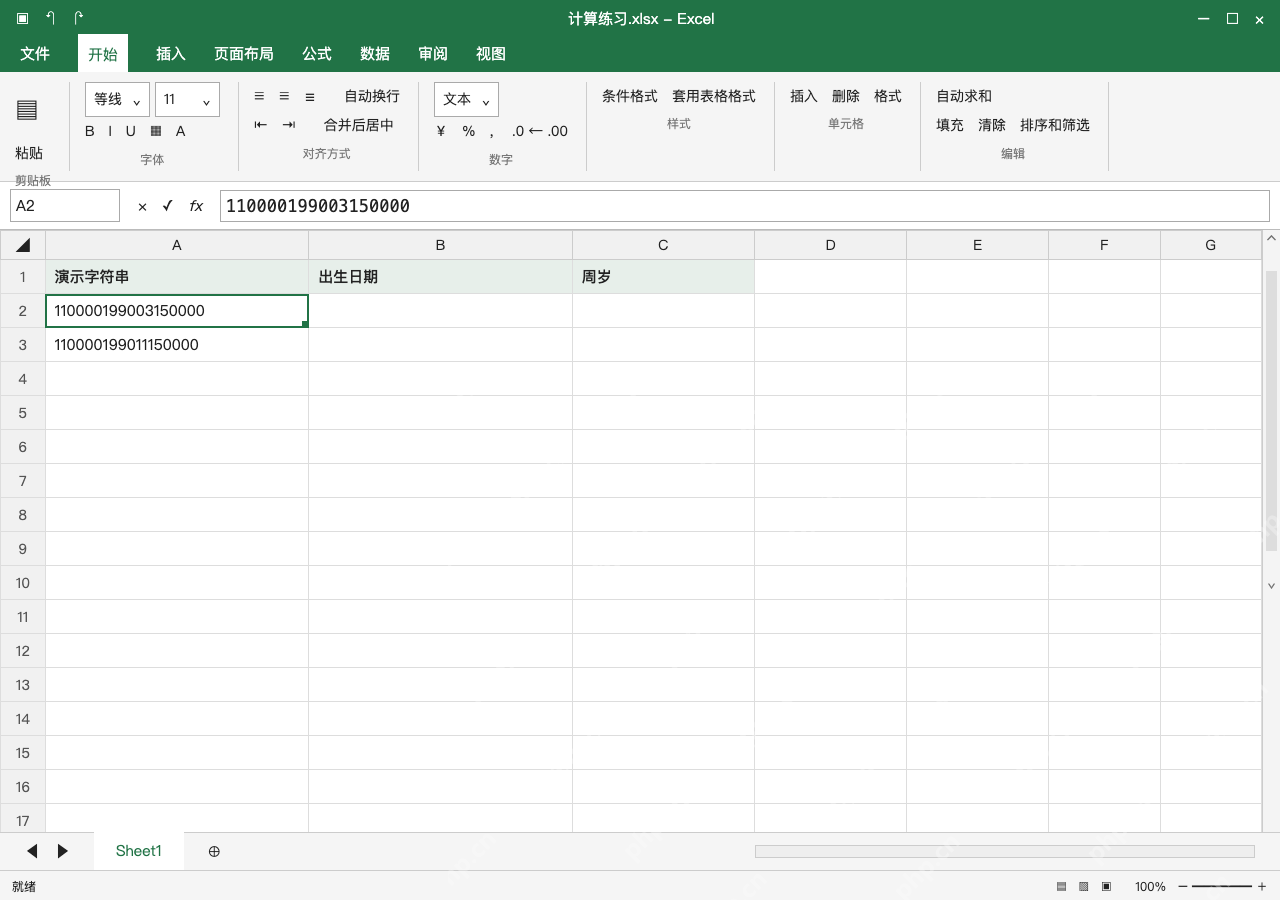Click the save icon in the title bar

tap(23, 18)
